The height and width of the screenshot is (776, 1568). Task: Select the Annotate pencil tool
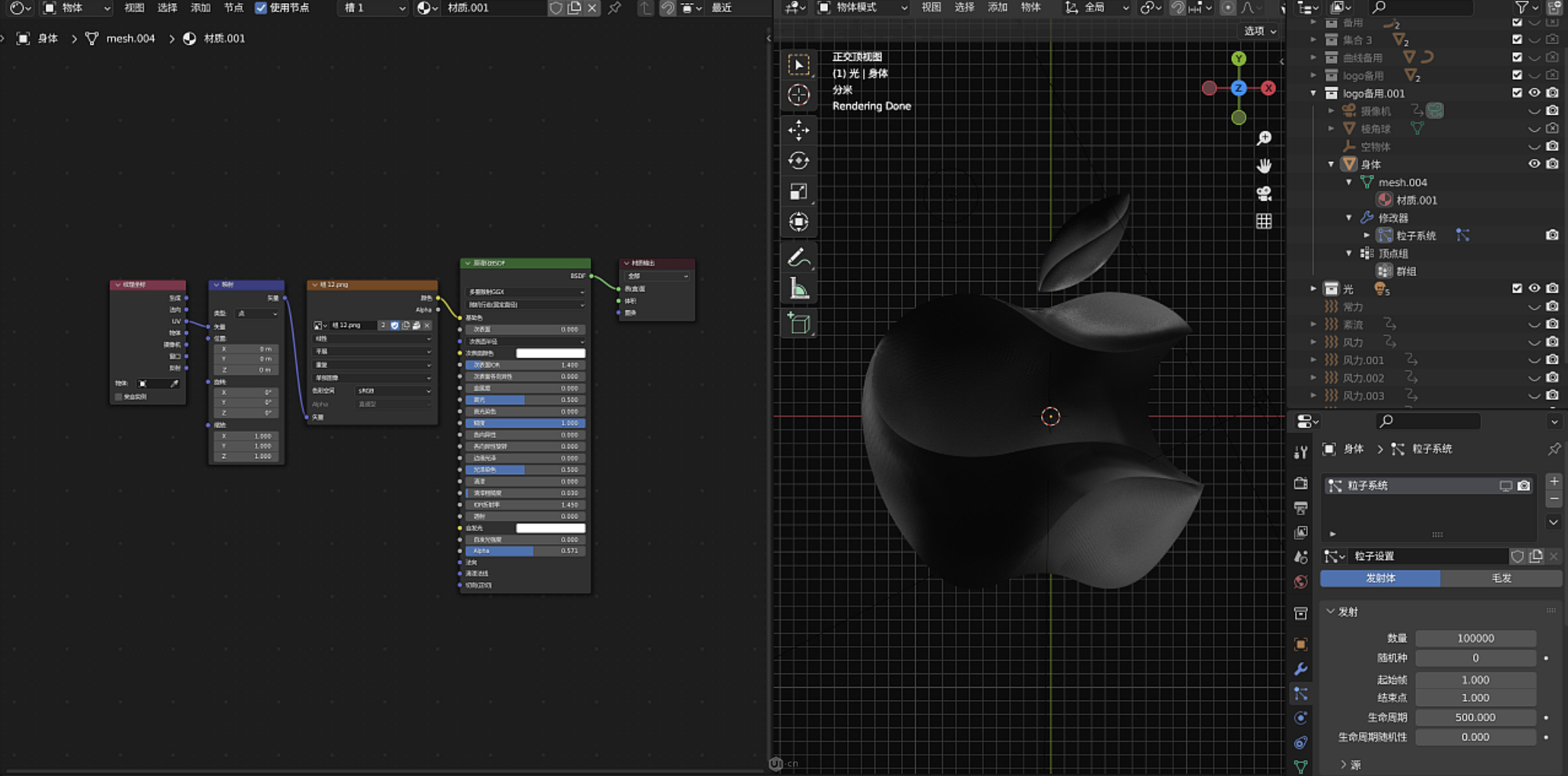coord(798,258)
